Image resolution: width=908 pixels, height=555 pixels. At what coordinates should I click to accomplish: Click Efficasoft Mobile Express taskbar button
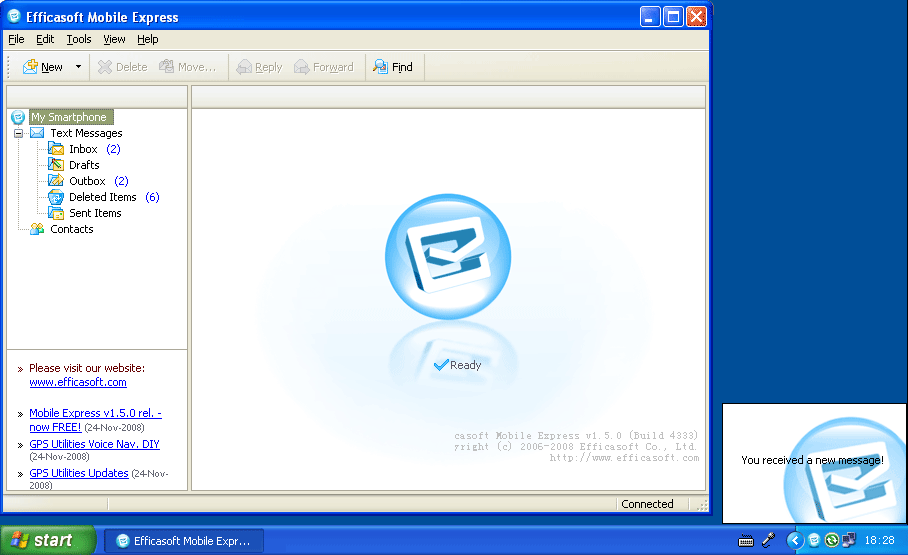[184, 541]
